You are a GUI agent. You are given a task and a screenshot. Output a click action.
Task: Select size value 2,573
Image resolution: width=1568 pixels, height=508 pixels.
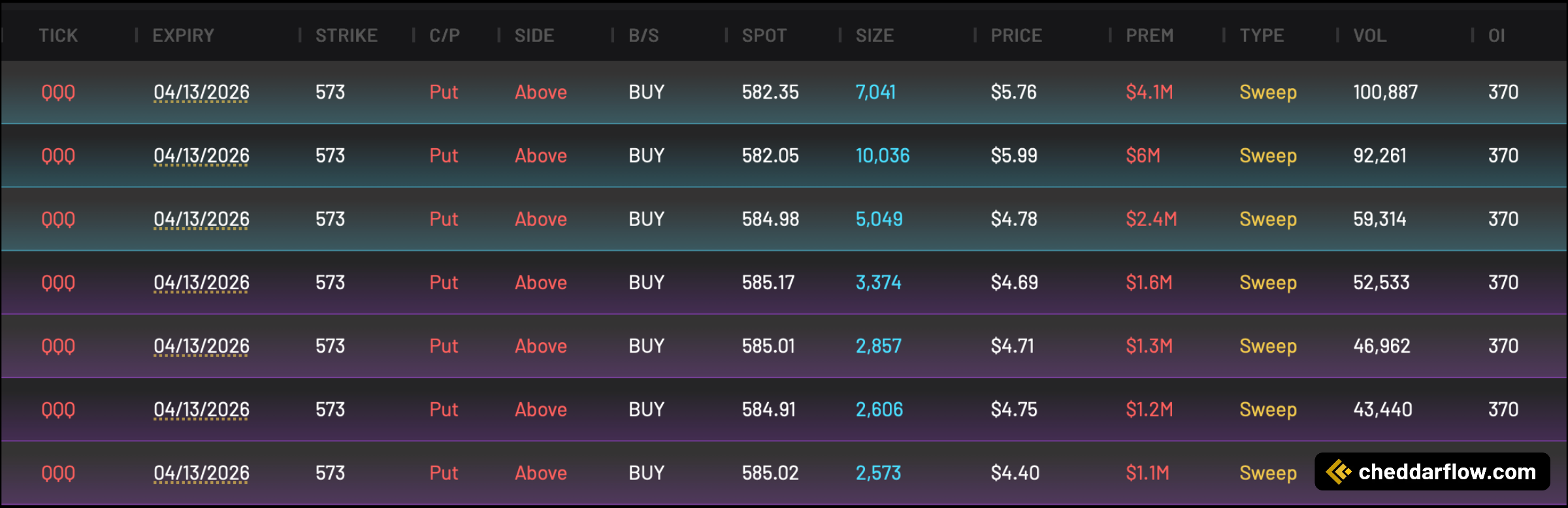pyautogui.click(x=879, y=473)
